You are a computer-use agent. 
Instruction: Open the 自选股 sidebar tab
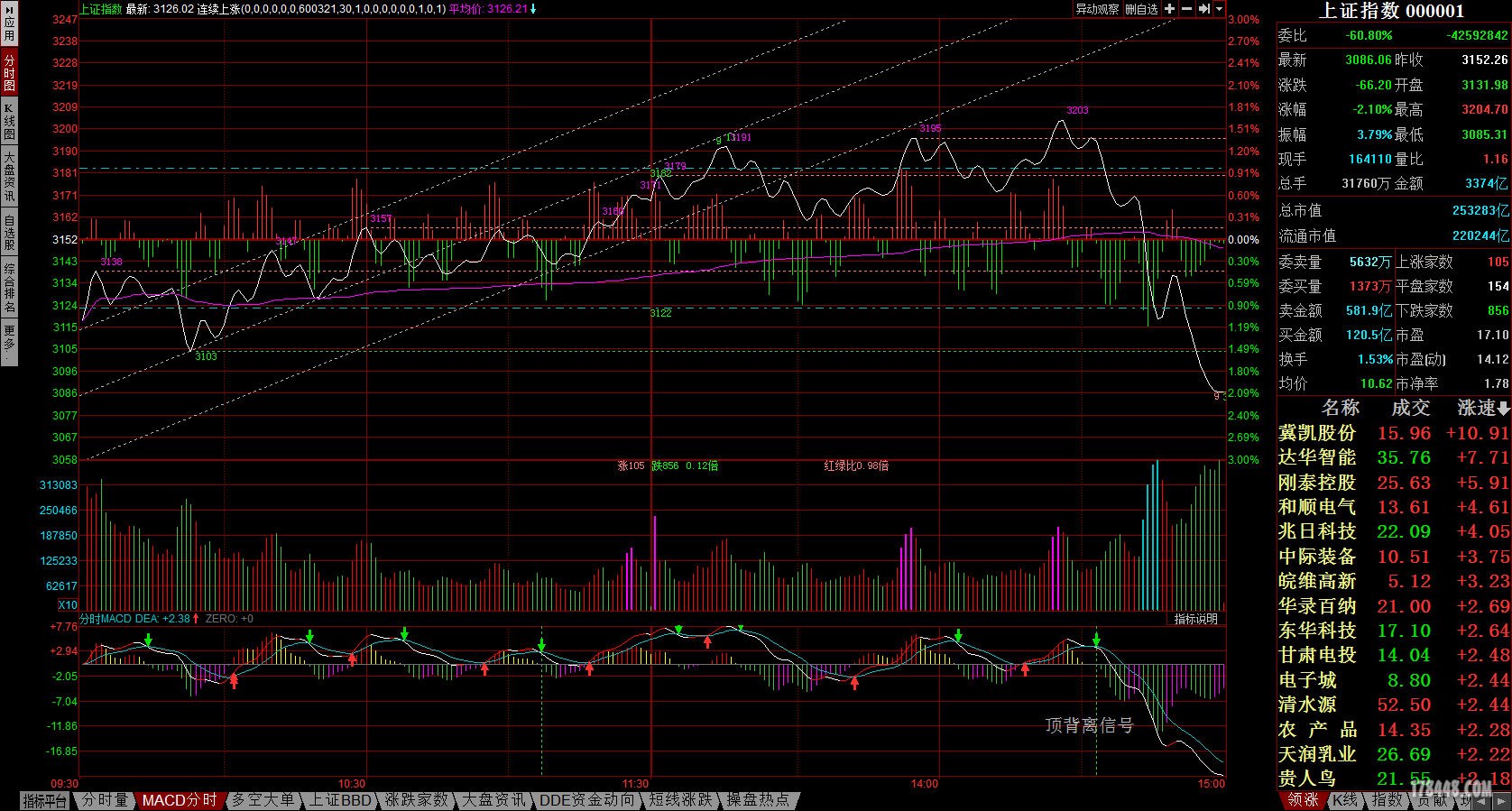pyautogui.click(x=9, y=233)
